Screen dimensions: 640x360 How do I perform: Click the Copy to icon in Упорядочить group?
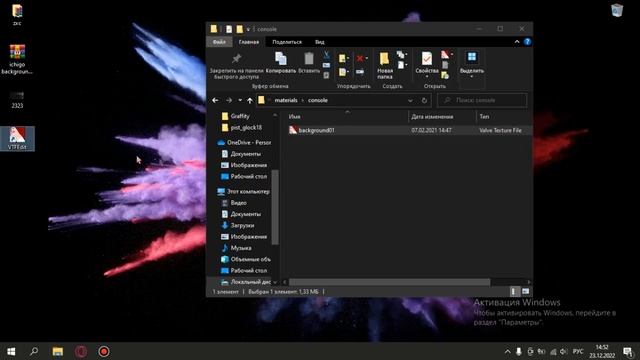(x=343, y=72)
